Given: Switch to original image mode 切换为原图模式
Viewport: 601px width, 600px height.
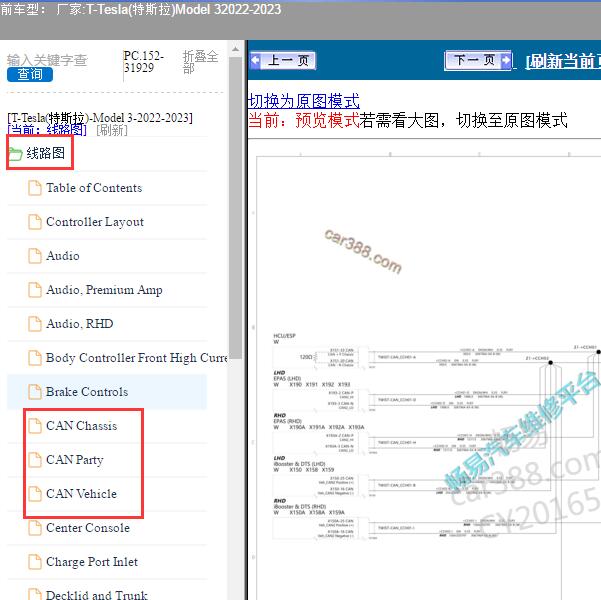Looking at the screenshot, I should coord(304,101).
